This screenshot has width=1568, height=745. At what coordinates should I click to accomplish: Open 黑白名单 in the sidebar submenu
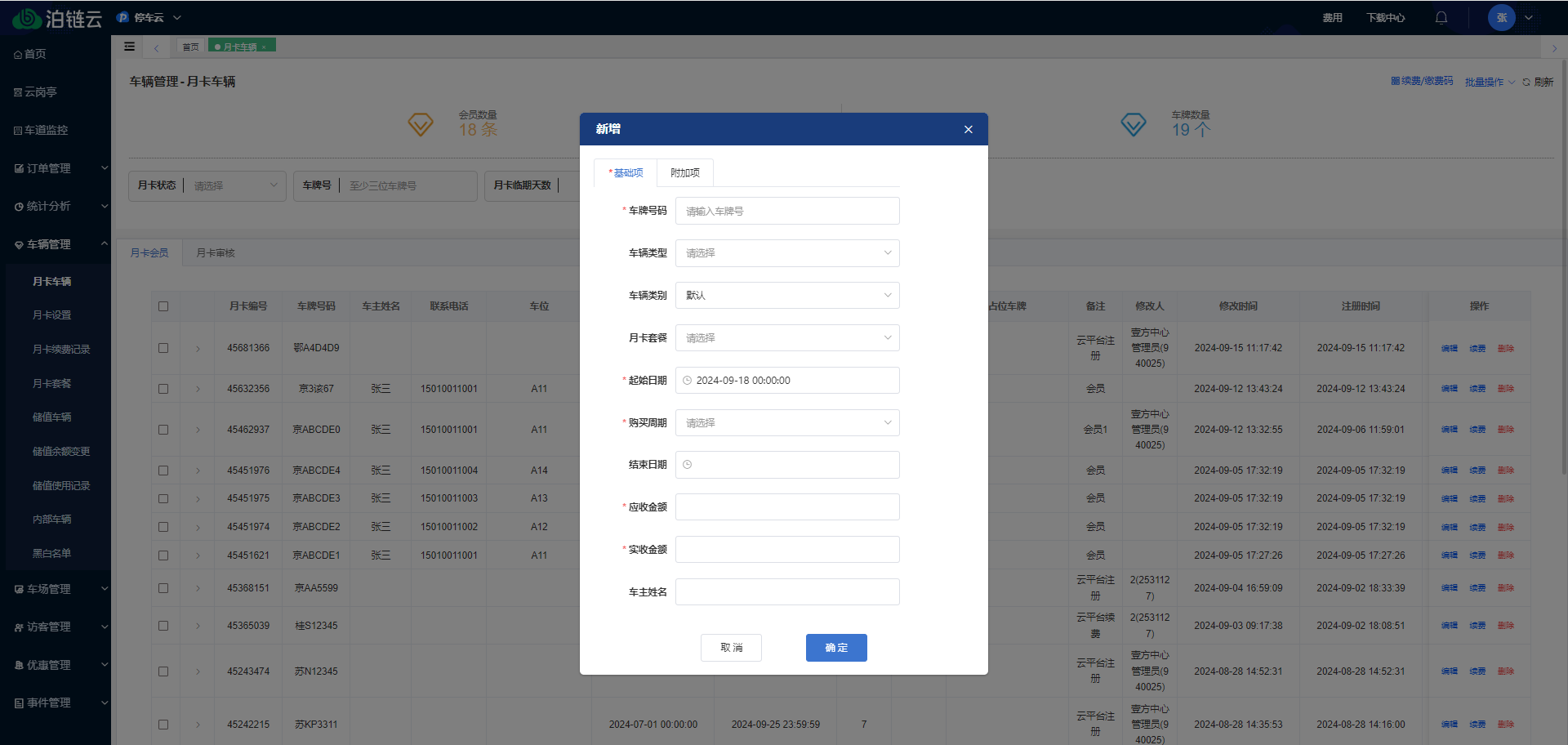point(52,554)
